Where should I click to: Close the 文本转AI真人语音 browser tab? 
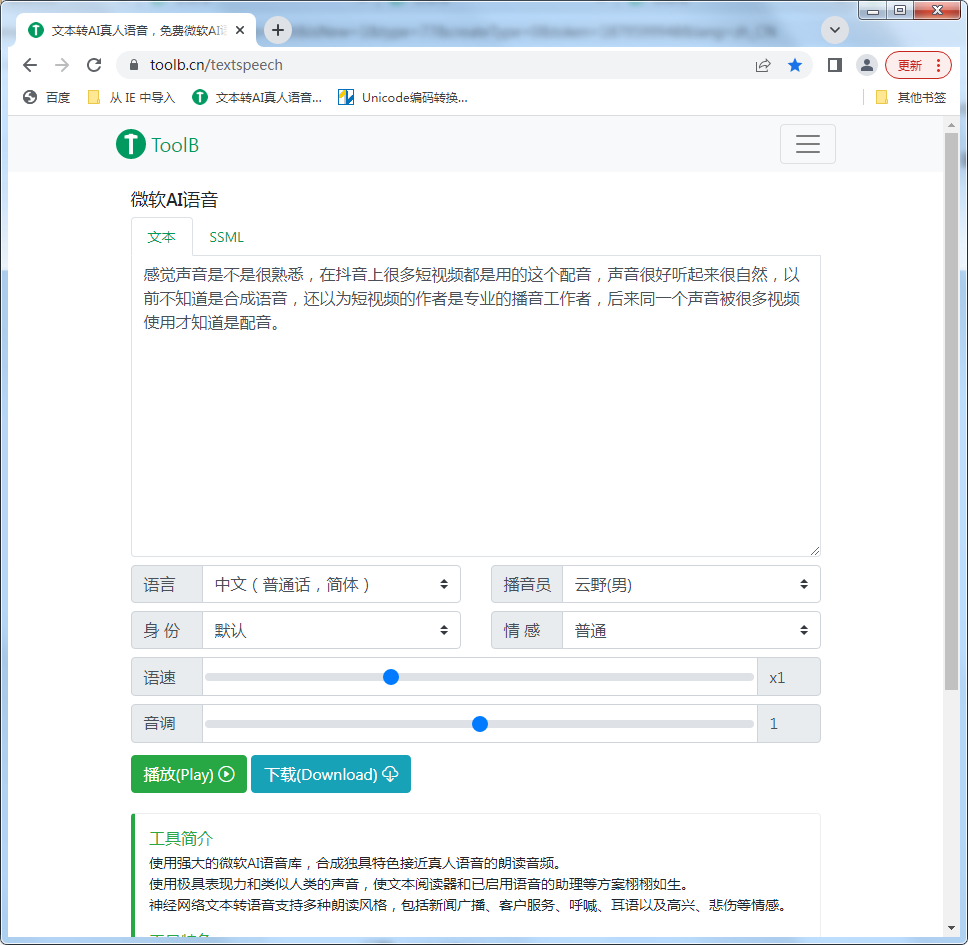click(x=240, y=30)
